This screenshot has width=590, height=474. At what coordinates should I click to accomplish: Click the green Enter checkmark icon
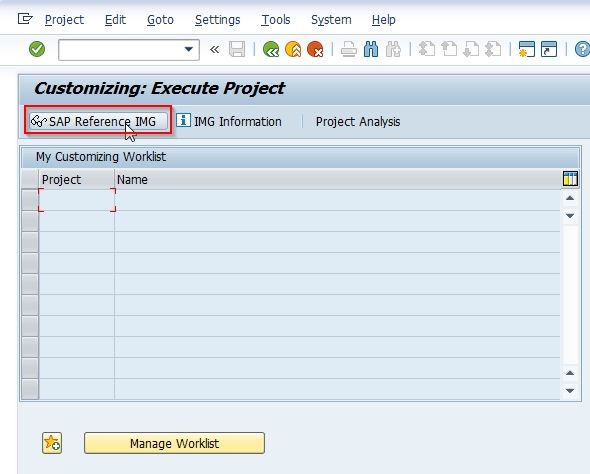[37, 49]
